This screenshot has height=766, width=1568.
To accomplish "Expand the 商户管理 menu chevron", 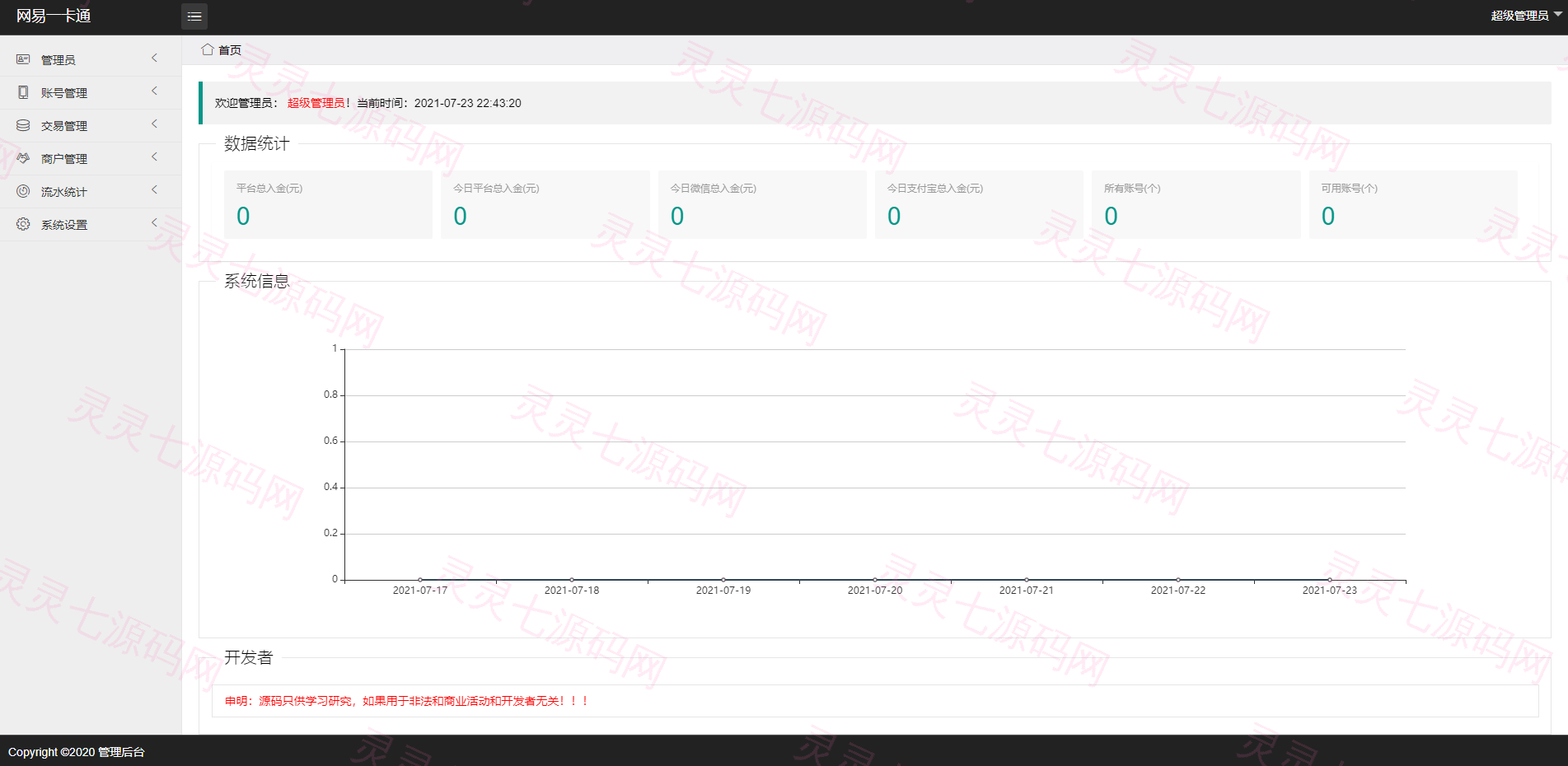I will pos(154,157).
